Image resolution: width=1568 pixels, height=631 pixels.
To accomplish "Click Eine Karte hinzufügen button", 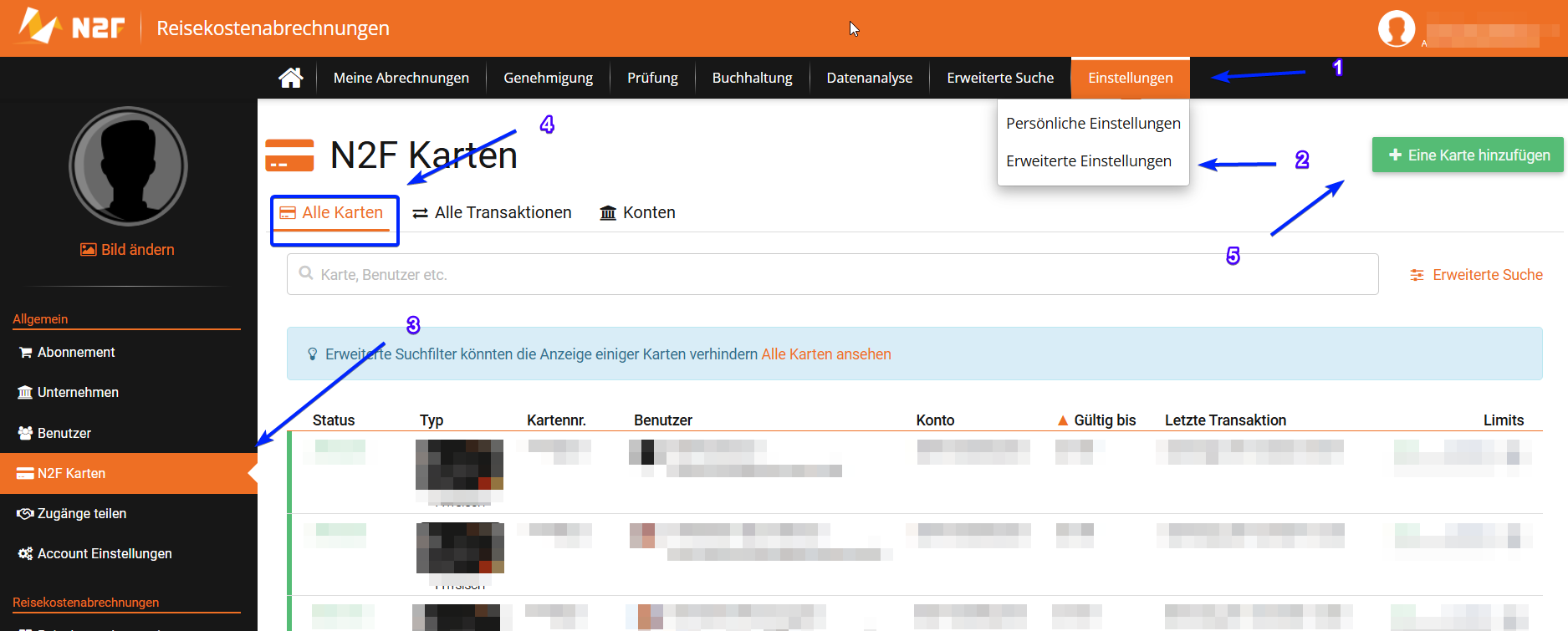I will (x=1468, y=155).
